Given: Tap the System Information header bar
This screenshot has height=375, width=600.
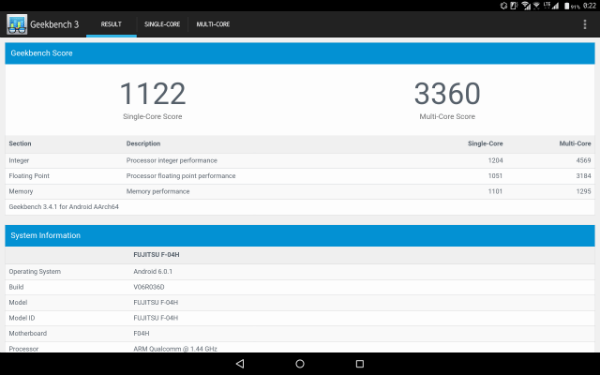Looking at the screenshot, I should pyautogui.click(x=300, y=235).
